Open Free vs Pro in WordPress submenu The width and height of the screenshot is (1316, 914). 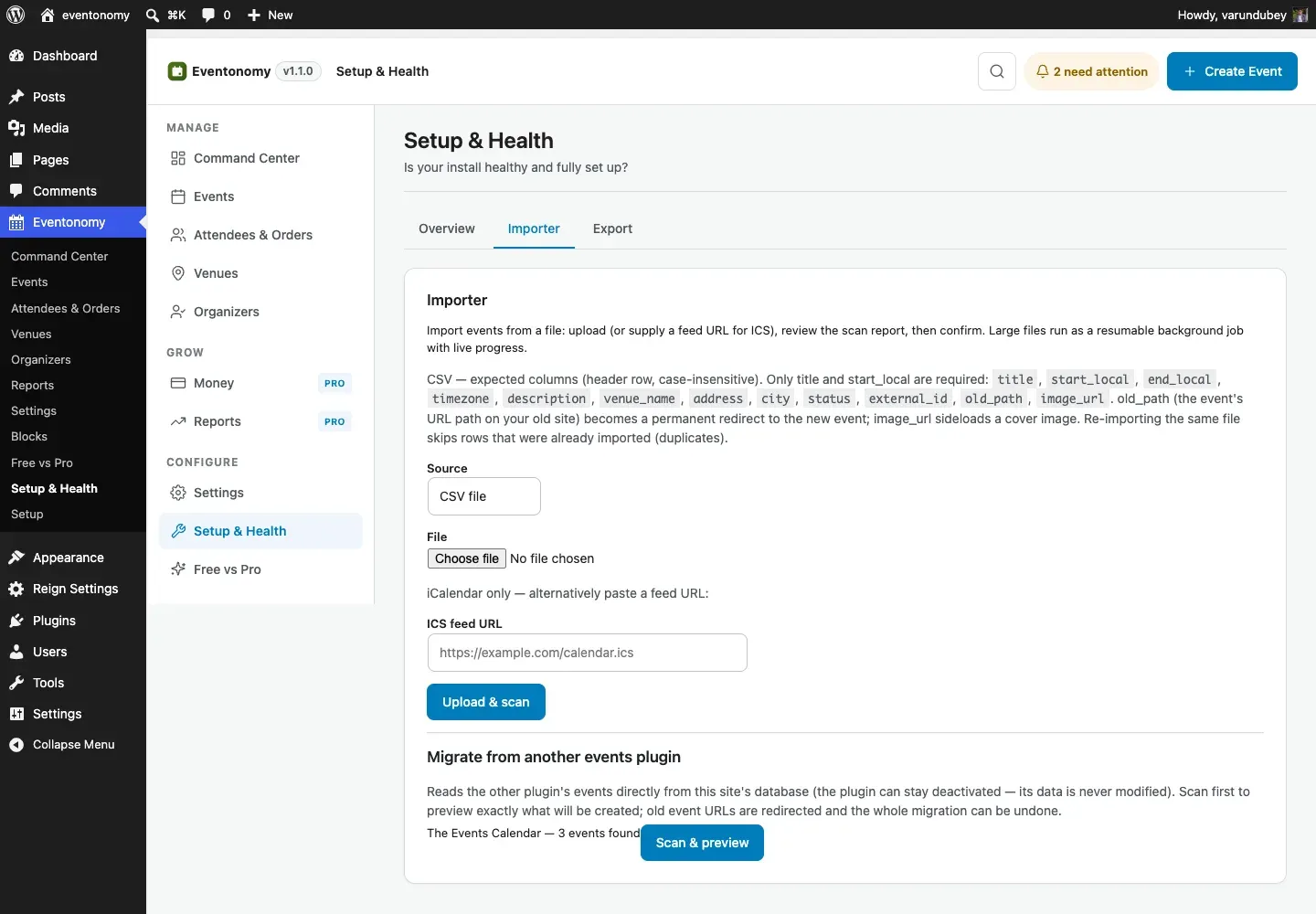pos(42,463)
